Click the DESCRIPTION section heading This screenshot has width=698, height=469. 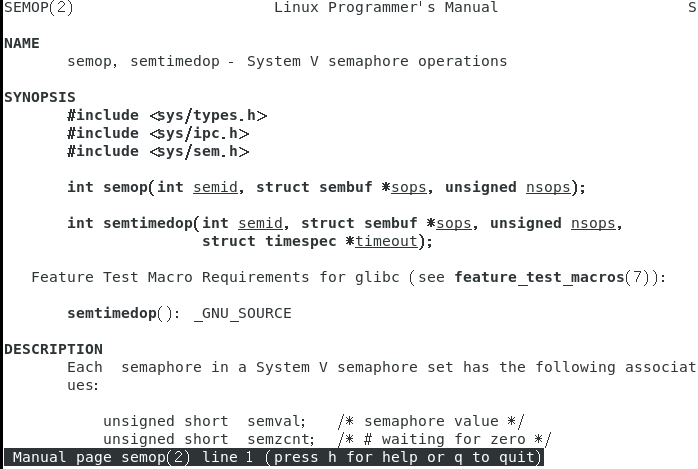pyautogui.click(x=53, y=350)
